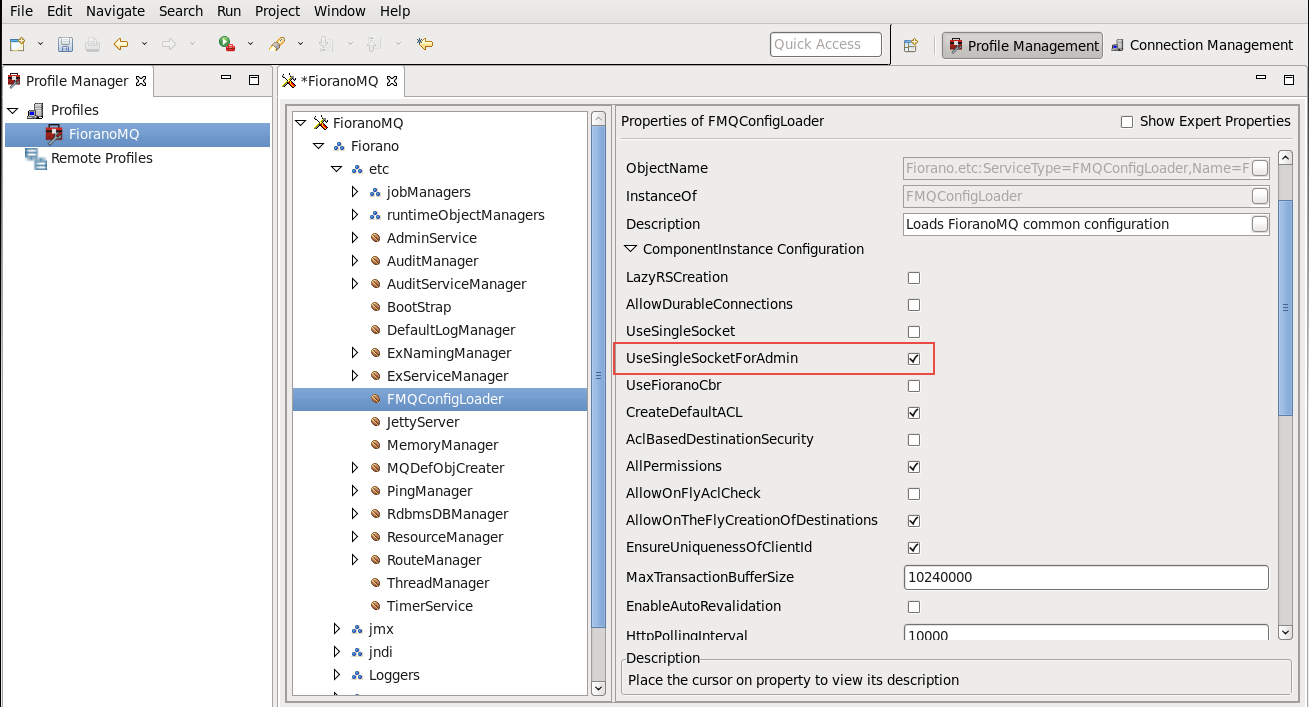Click the Forward navigation arrow icon
The image size is (1309, 707).
coord(169,44)
